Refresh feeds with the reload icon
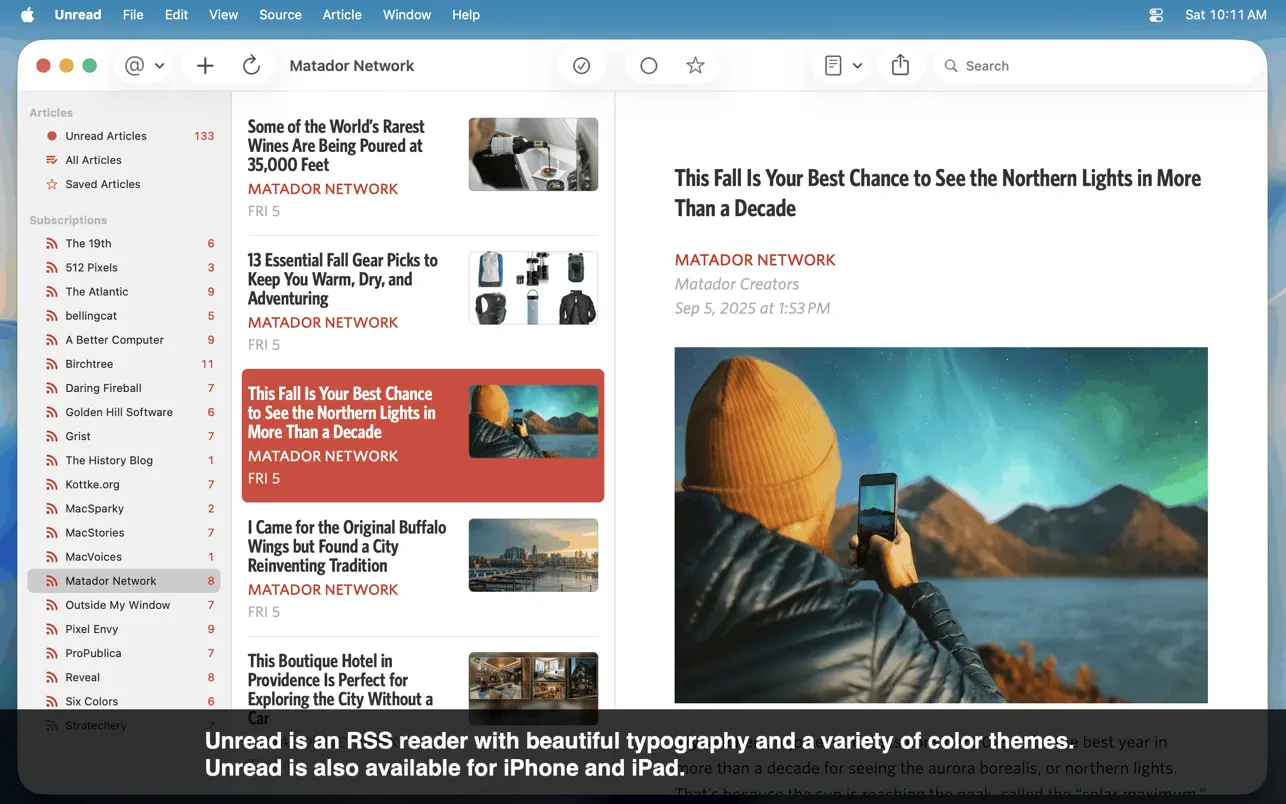 pos(252,66)
